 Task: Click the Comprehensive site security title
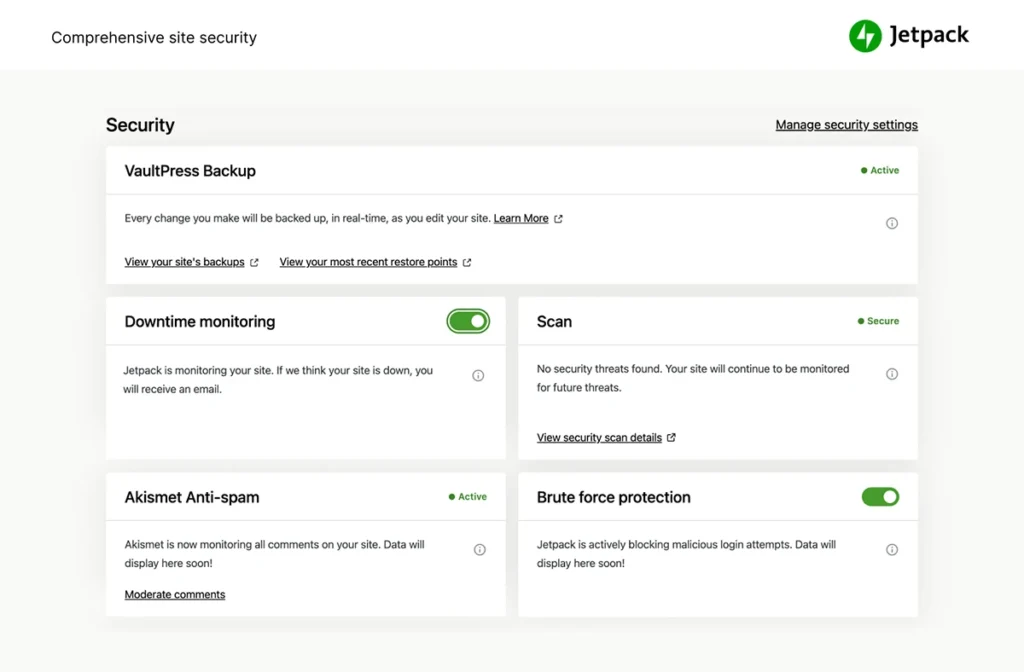(x=154, y=38)
